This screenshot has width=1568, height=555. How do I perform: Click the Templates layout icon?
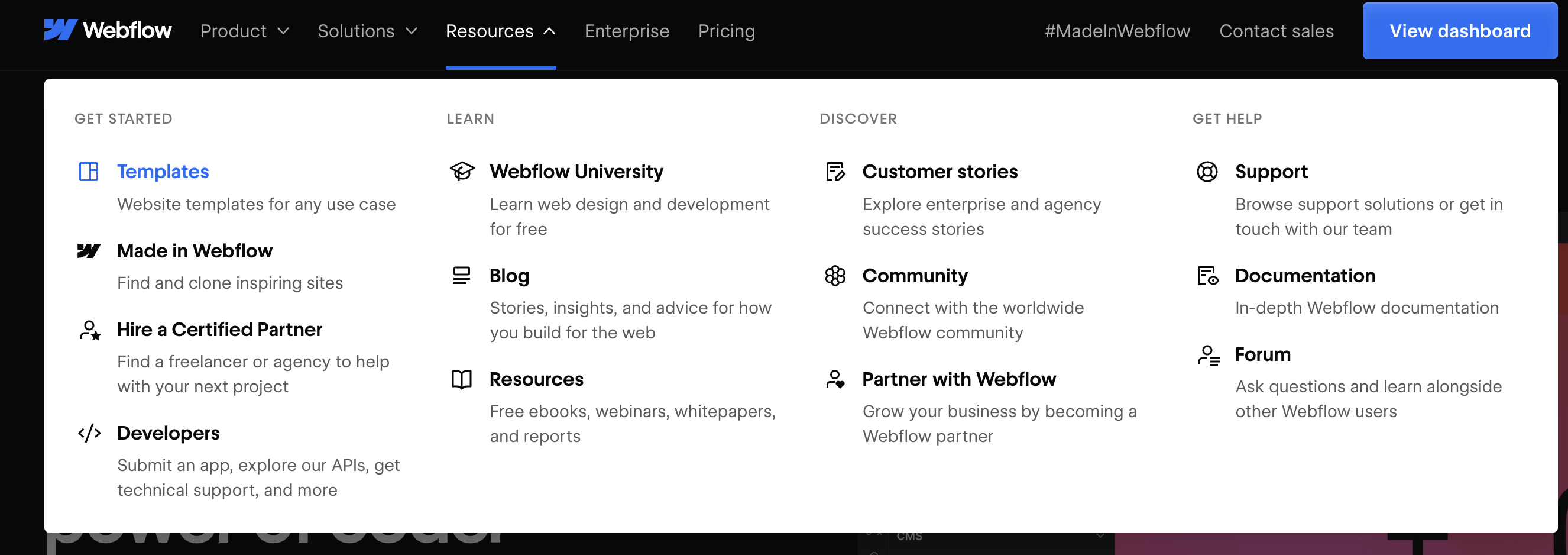(89, 172)
